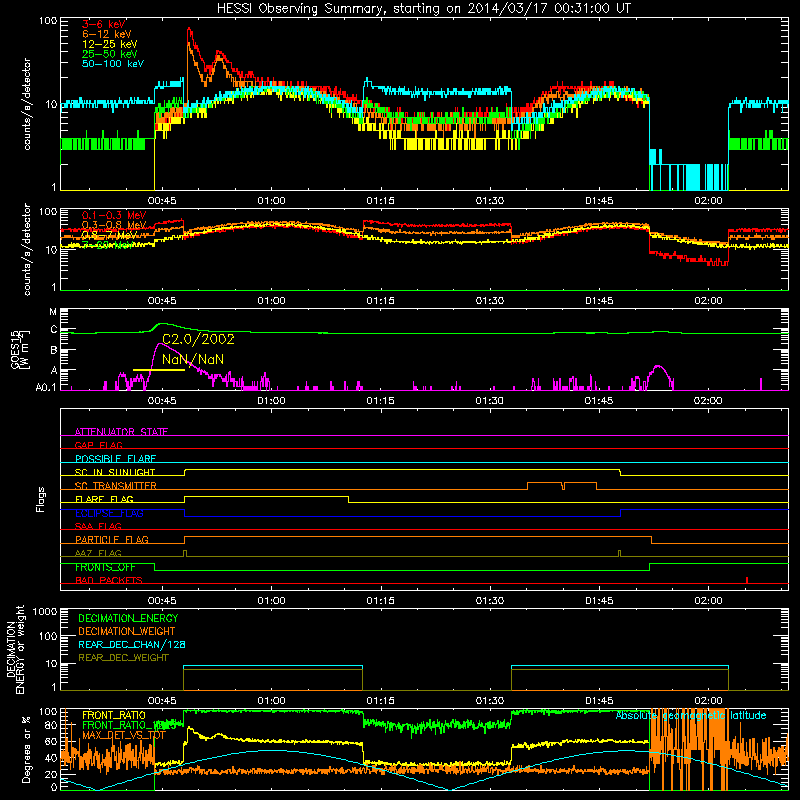This screenshot has width=800, height=800.
Task: Select the DECIMATION_WEIGHT legend entry
Action: [x=127, y=632]
